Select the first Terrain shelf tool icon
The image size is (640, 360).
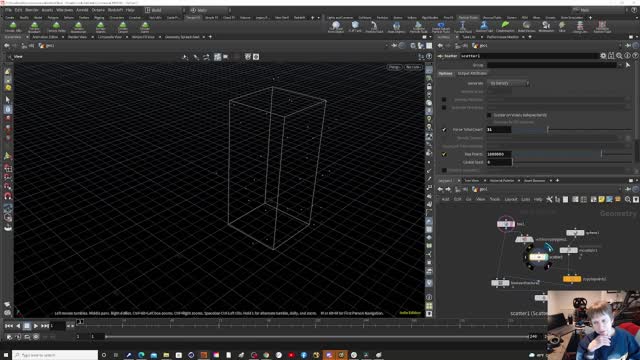(13, 26)
